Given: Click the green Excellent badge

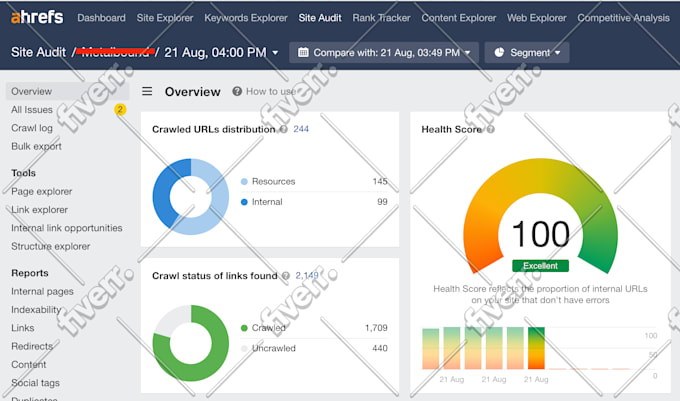Looking at the screenshot, I should pyautogui.click(x=540, y=266).
